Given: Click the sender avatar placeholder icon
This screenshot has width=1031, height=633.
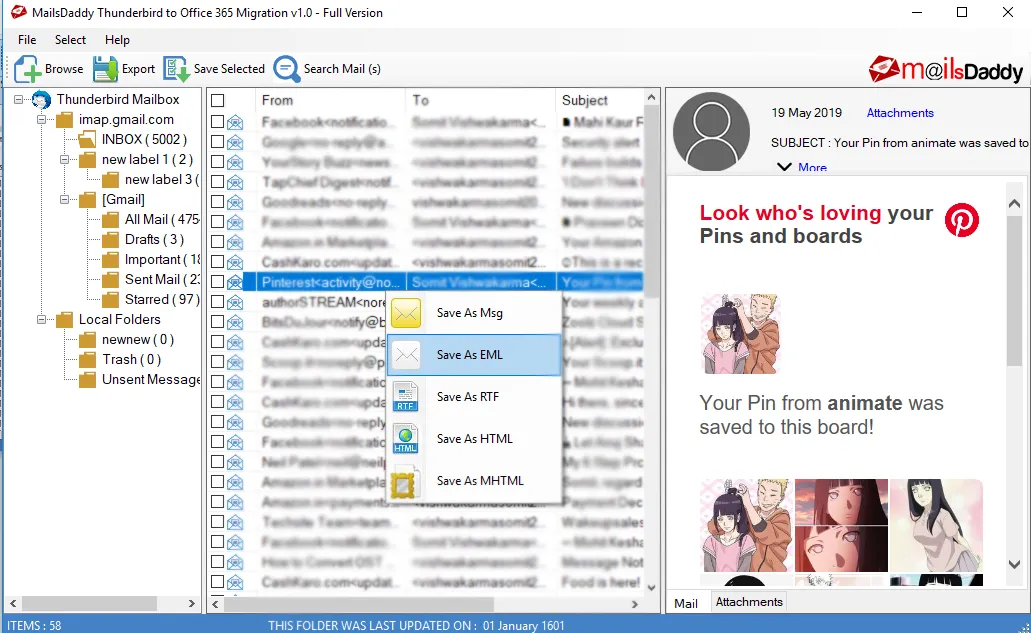Looking at the screenshot, I should [711, 131].
